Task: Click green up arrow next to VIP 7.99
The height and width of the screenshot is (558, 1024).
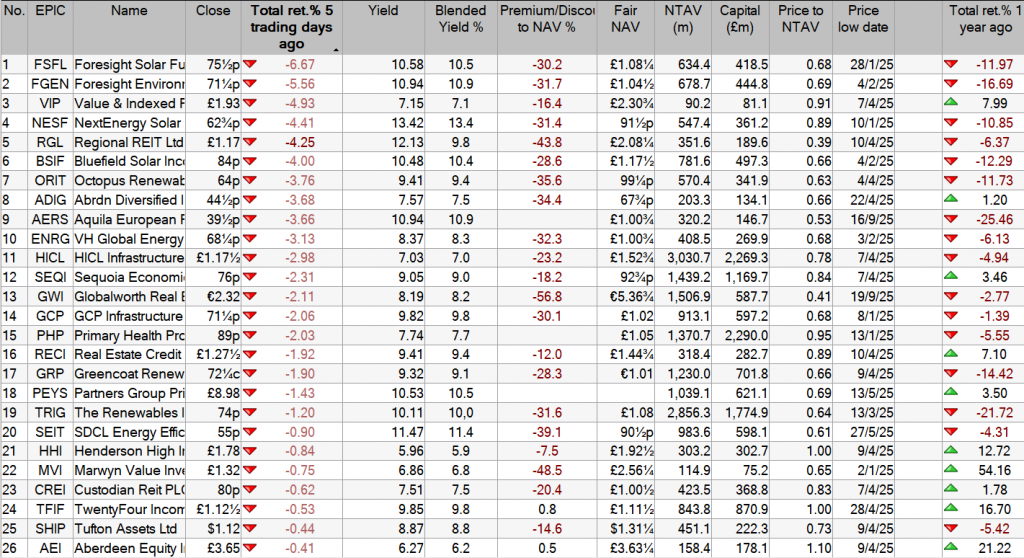Action: (x=951, y=103)
